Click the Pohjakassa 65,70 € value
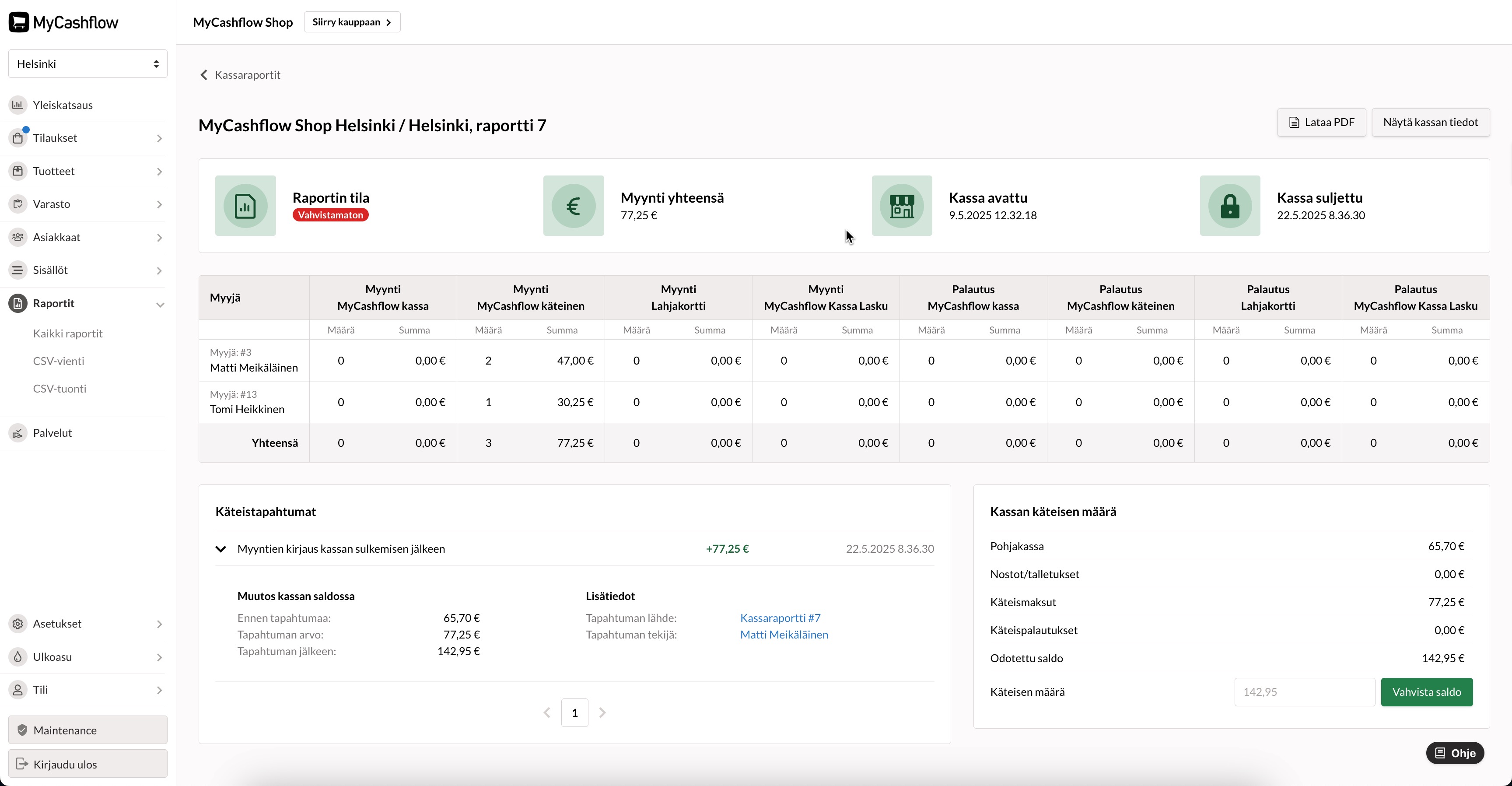This screenshot has height=786, width=1512. coord(1445,547)
